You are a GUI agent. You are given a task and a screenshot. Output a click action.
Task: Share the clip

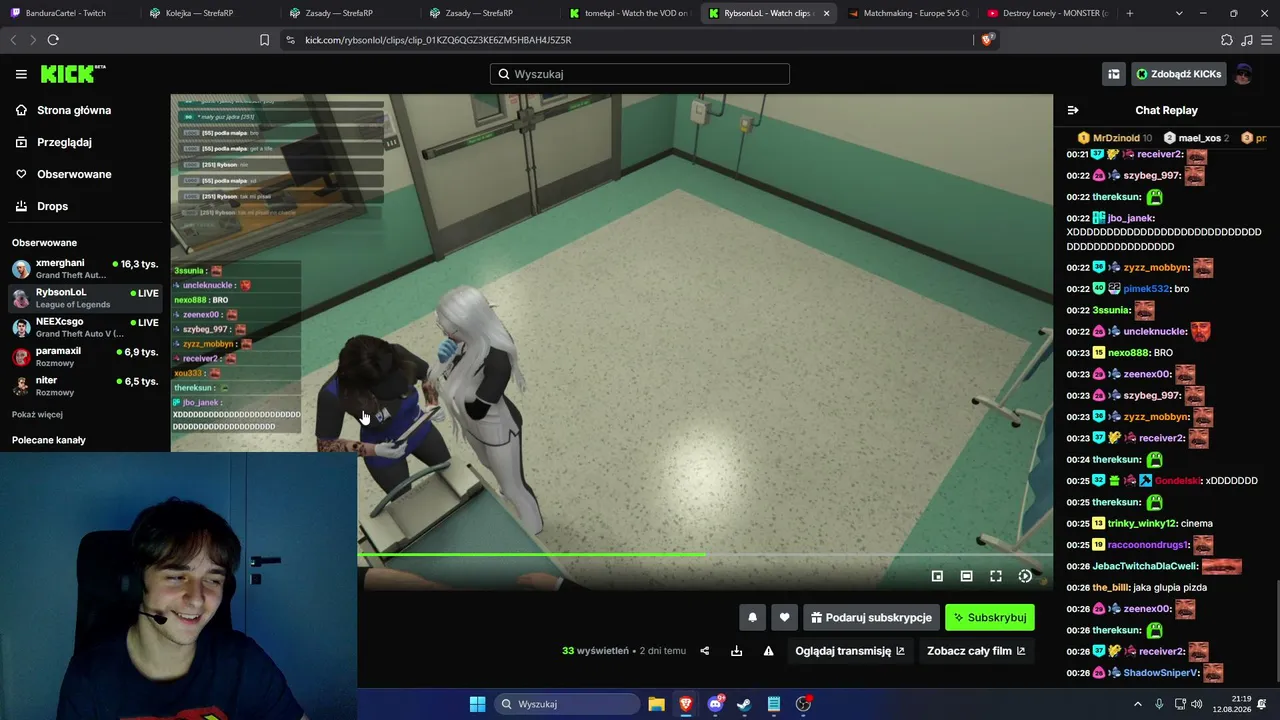point(705,651)
